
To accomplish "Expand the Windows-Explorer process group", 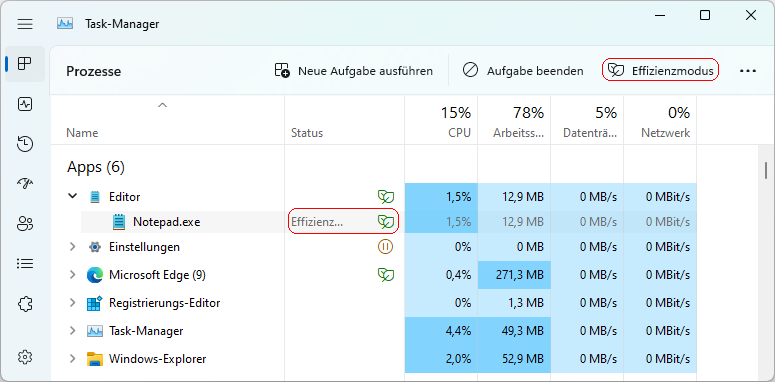I will 73,358.
